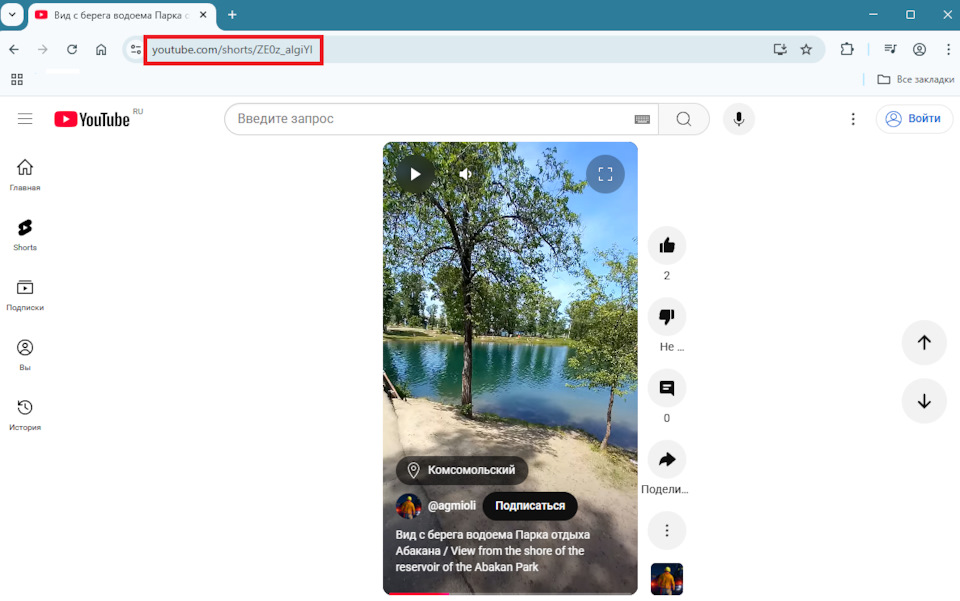Open the three-dot options beside the video
This screenshot has width=960, height=601.
[667, 531]
